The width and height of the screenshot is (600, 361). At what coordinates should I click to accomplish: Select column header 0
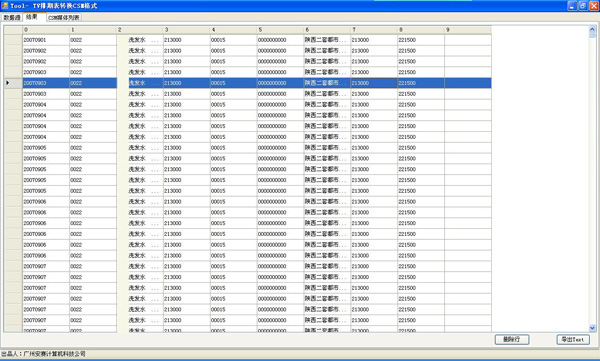pyautogui.click(x=46, y=30)
